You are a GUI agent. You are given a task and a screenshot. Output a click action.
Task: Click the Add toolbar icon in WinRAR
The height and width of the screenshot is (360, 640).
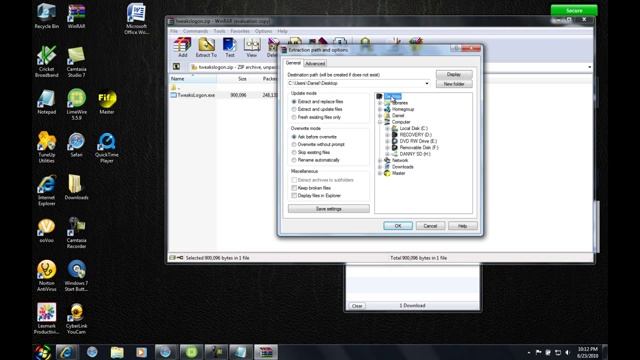(182, 47)
